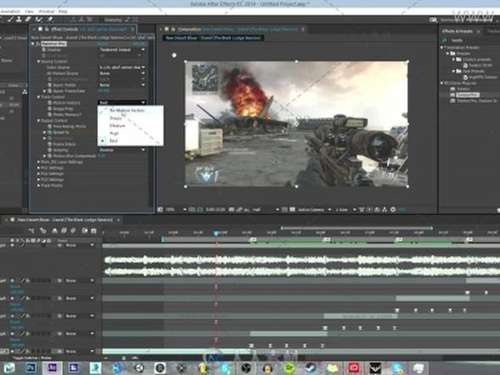
Task: Collapse the Track Control group
Action: (x=39, y=97)
